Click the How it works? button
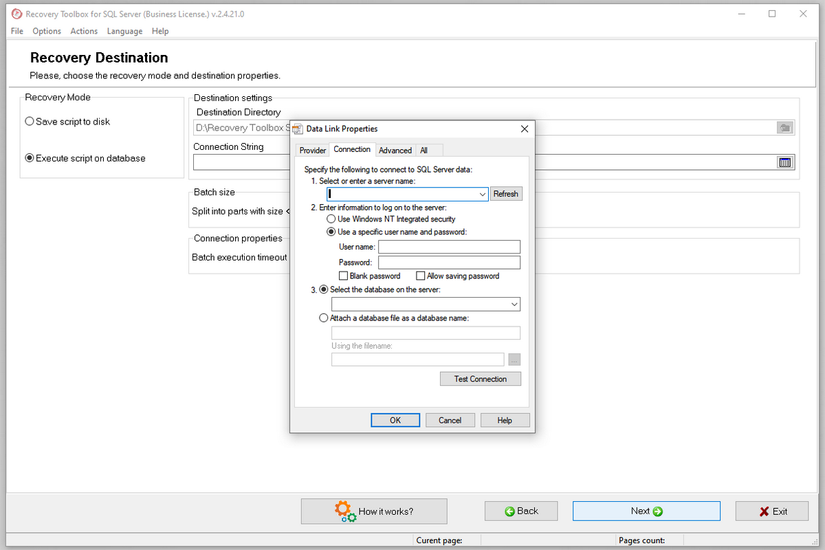The width and height of the screenshot is (825, 550). click(x=374, y=511)
